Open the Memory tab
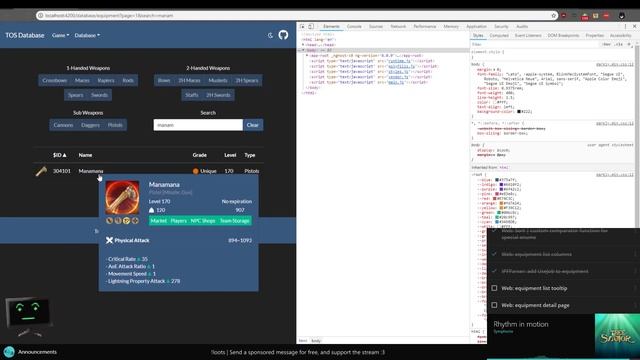 click(x=451, y=26)
